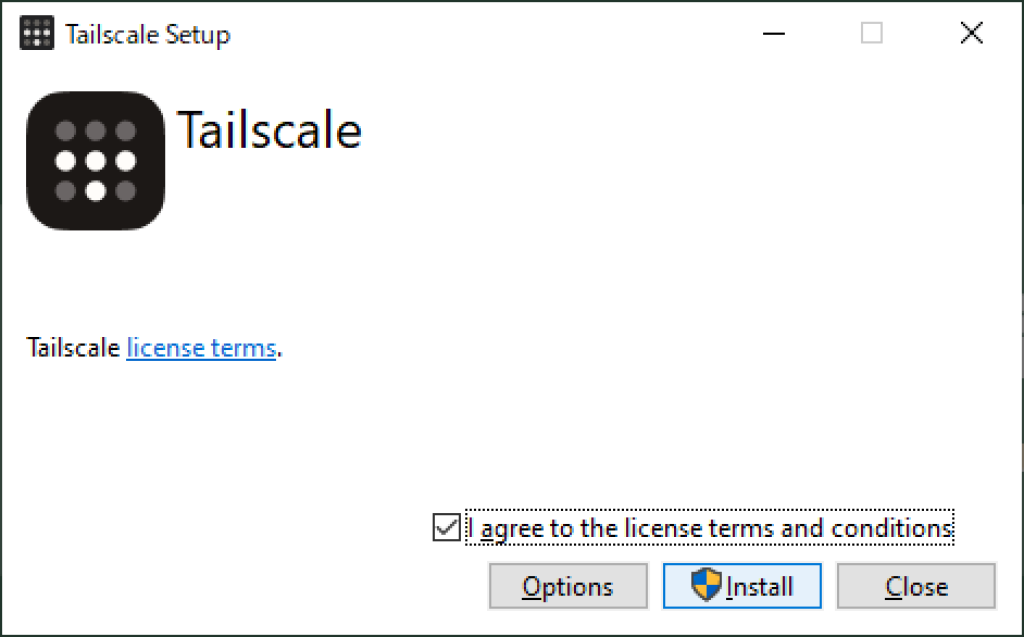Click the large "Tailscale" heading text
Viewport: 1024px width, 637px height.
[269, 130]
